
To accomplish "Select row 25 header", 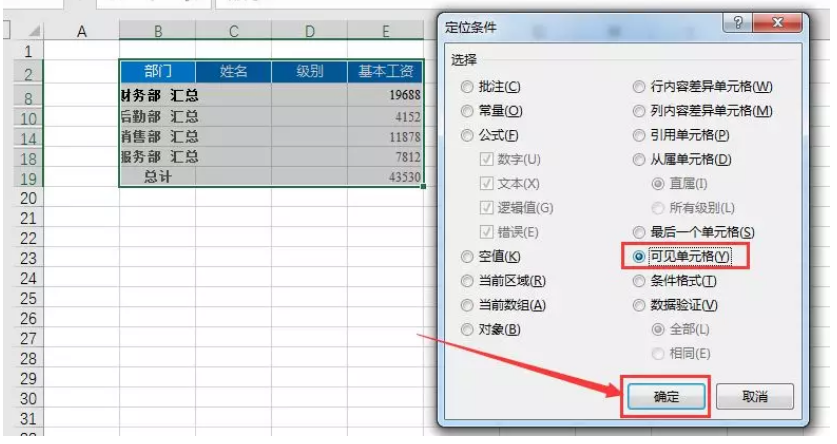I will pos(28,298).
